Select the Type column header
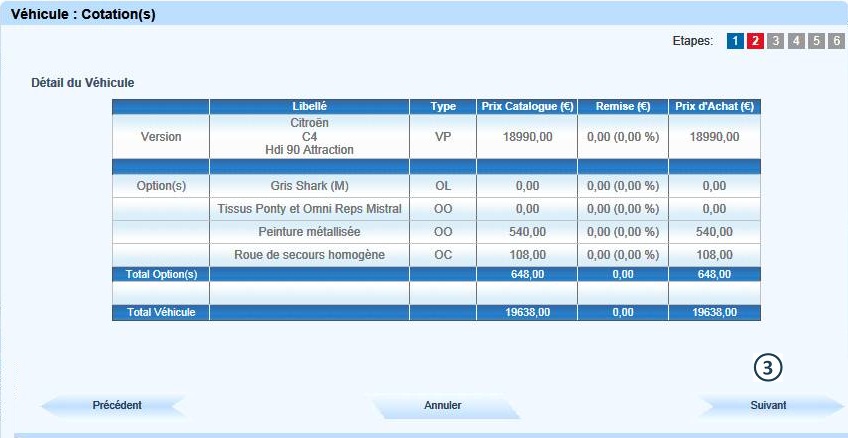Image resolution: width=848 pixels, height=438 pixels. [443, 106]
